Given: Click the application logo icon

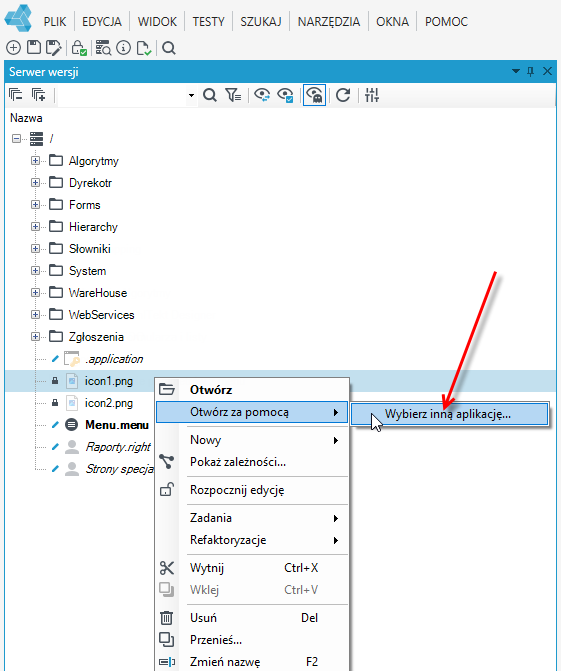Looking at the screenshot, I should (18, 18).
